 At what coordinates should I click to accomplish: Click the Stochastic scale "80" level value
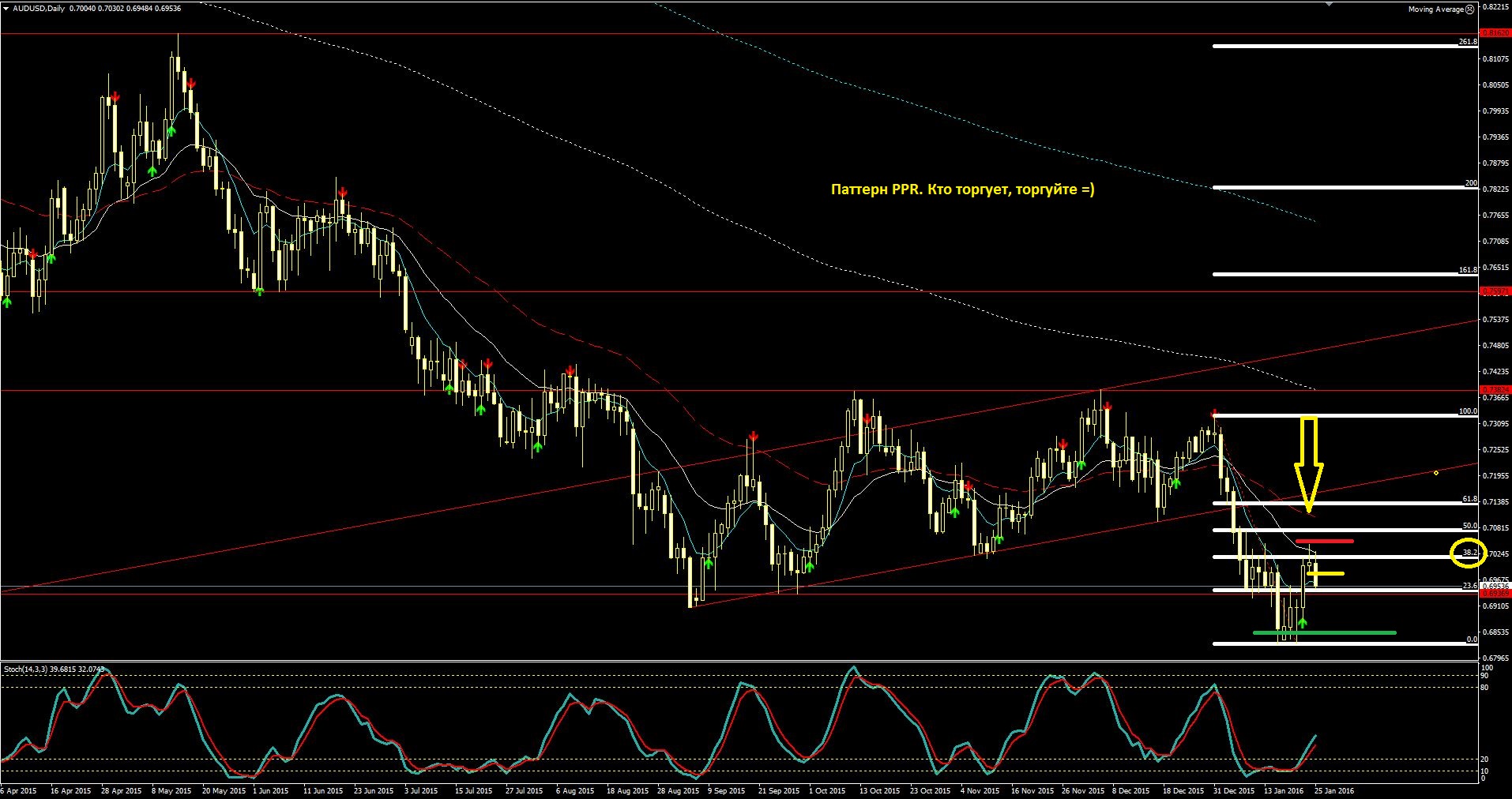[1484, 688]
